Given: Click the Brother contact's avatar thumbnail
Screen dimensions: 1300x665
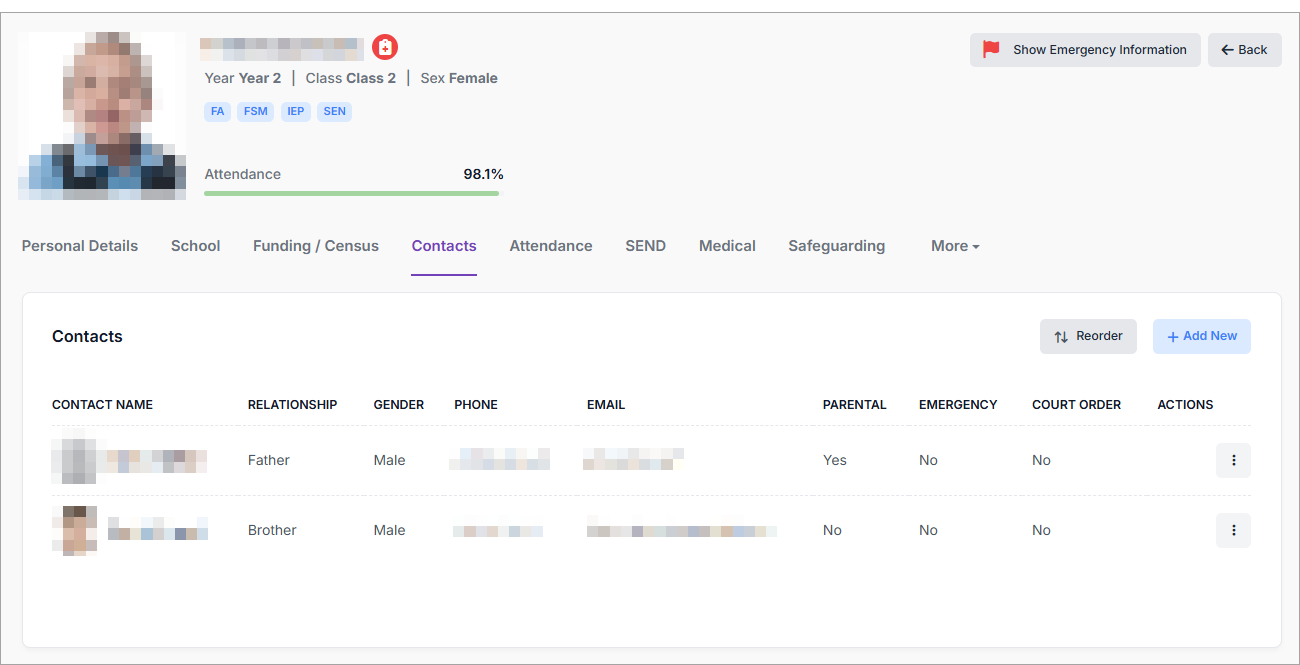Looking at the screenshot, I should pyautogui.click(x=74, y=530).
